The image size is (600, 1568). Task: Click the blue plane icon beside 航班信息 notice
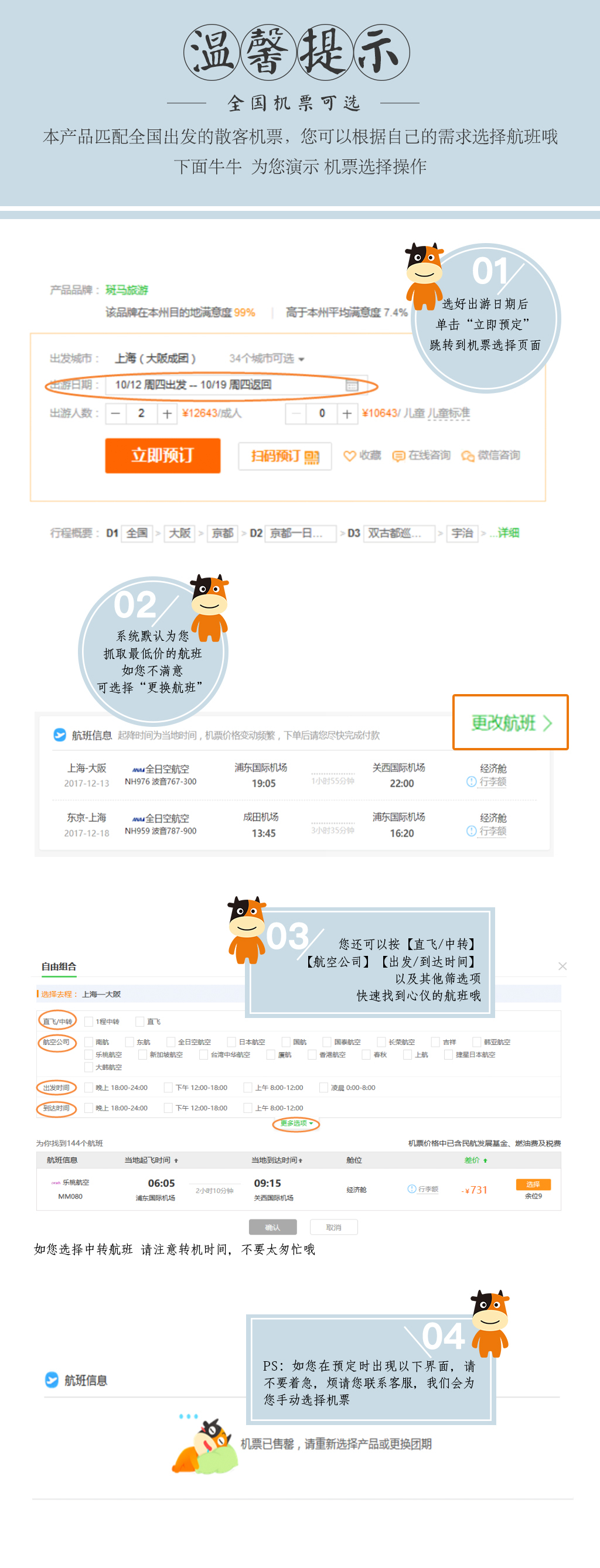60,735
